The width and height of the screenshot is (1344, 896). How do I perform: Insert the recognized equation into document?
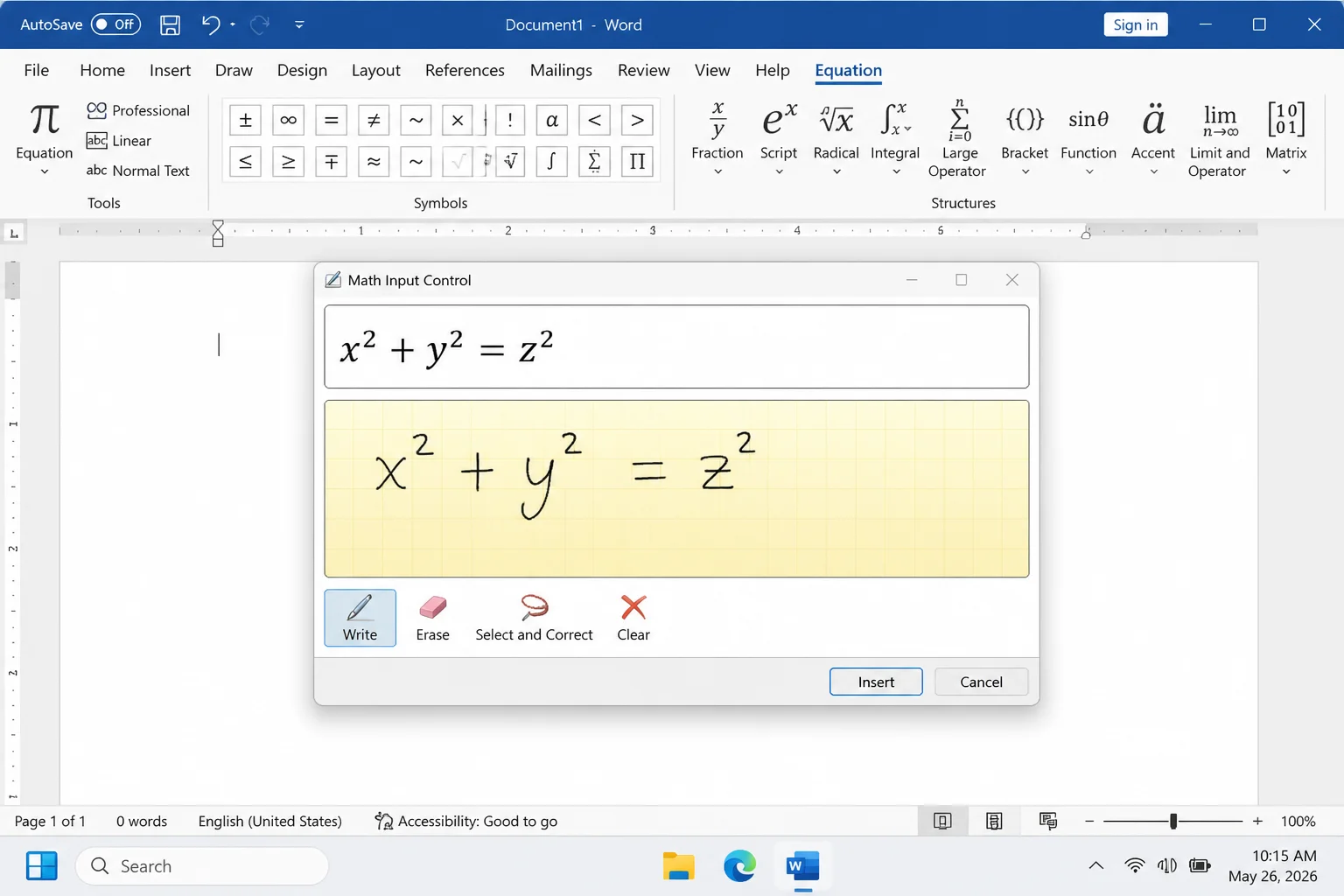click(876, 682)
